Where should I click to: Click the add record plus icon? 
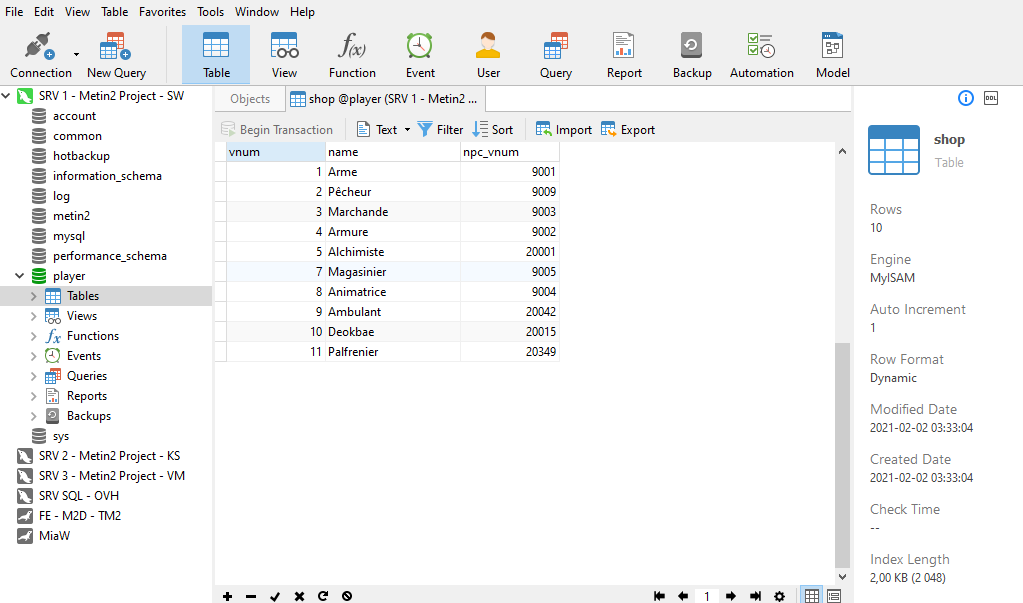tap(228, 596)
